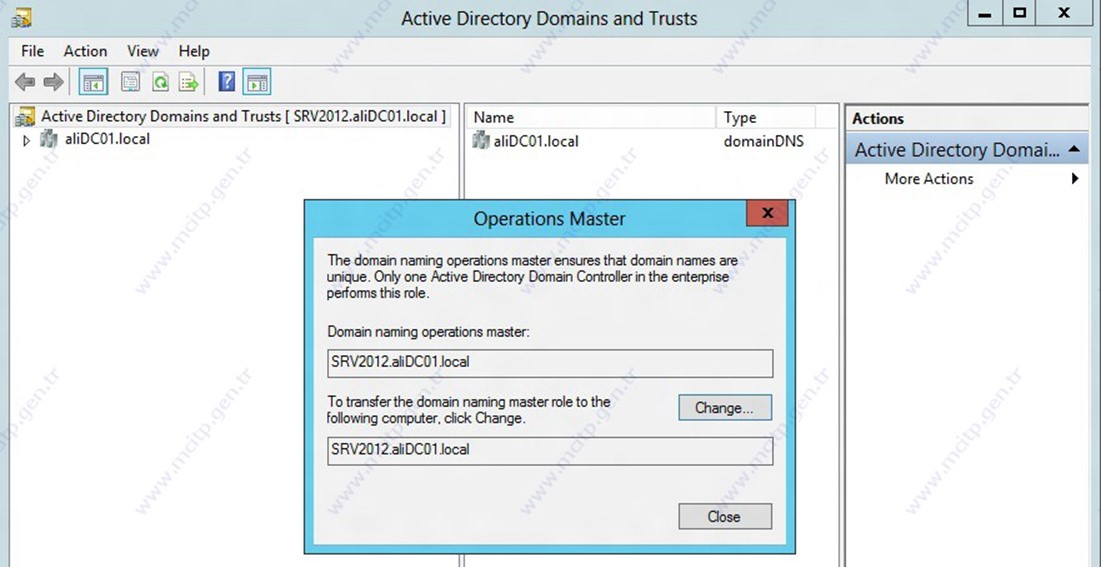
Task: Open the Help menu
Action: pos(194,51)
